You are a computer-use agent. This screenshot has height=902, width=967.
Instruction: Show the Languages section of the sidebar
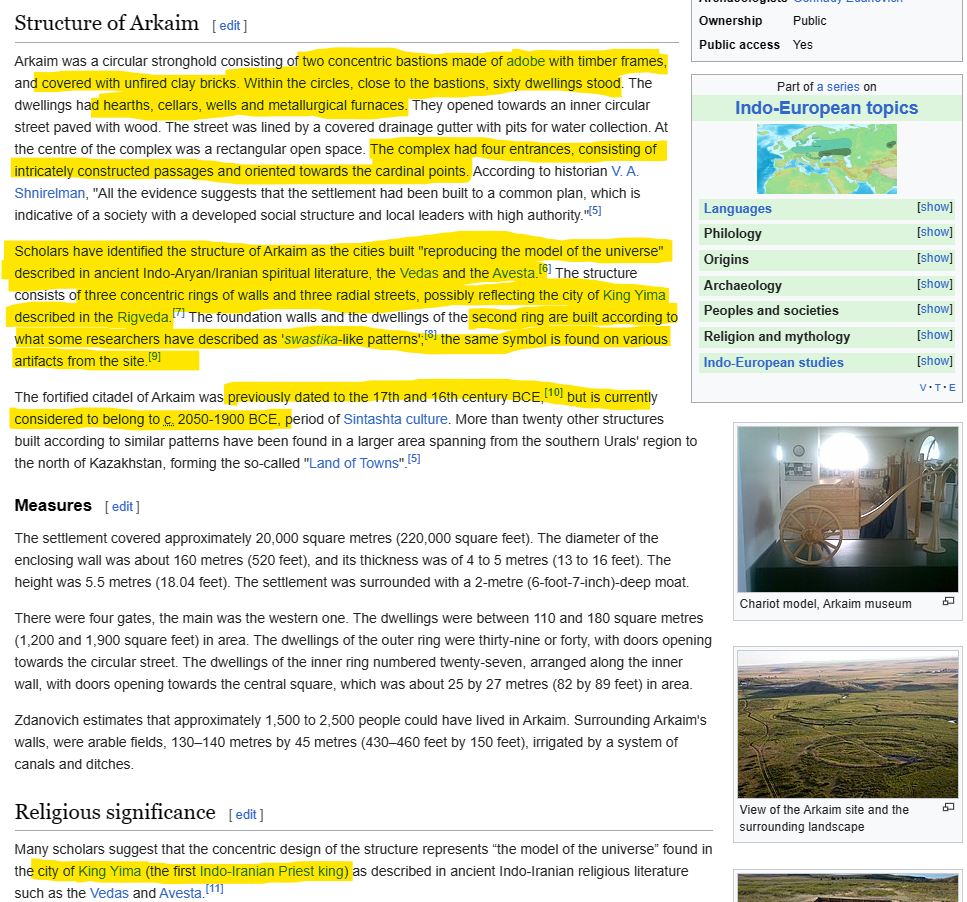tap(934, 207)
